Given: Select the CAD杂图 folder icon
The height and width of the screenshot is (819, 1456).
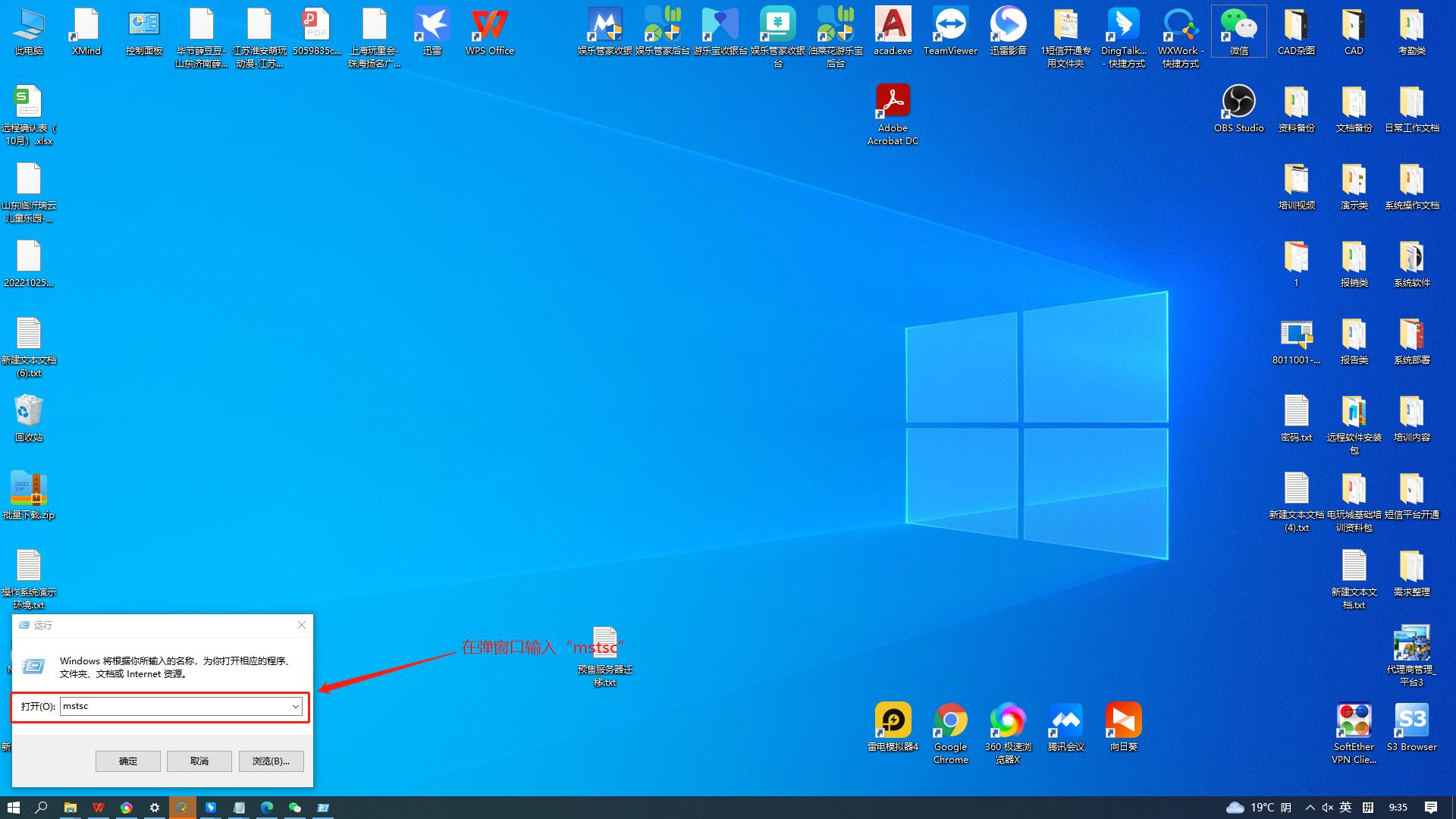Looking at the screenshot, I should pos(1297,33).
